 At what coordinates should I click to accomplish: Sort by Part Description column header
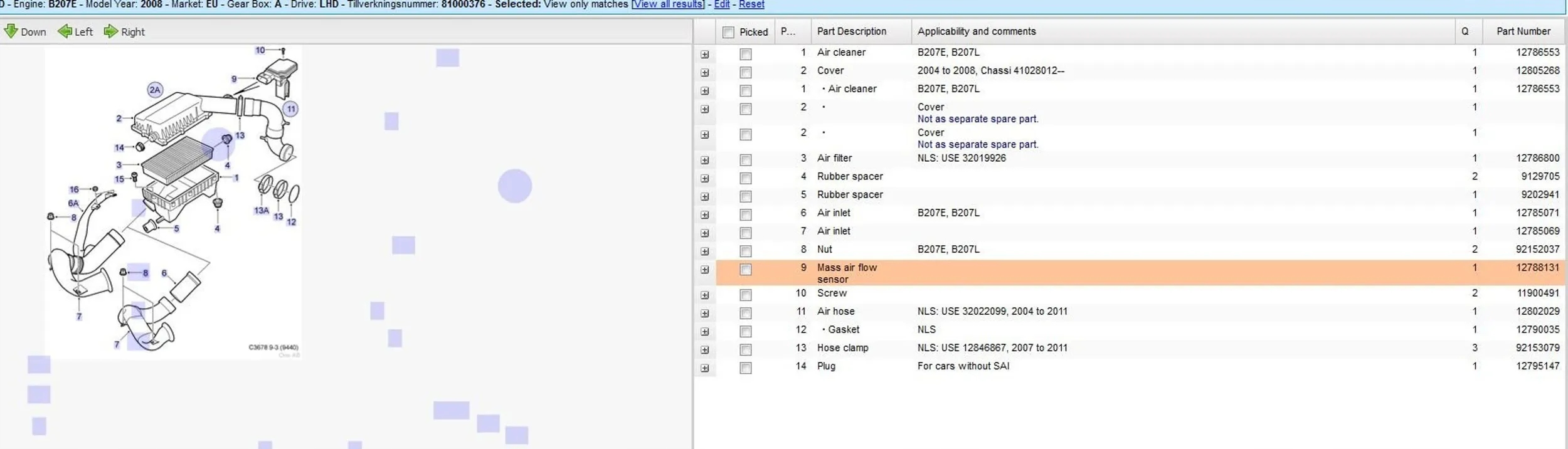[x=851, y=31]
